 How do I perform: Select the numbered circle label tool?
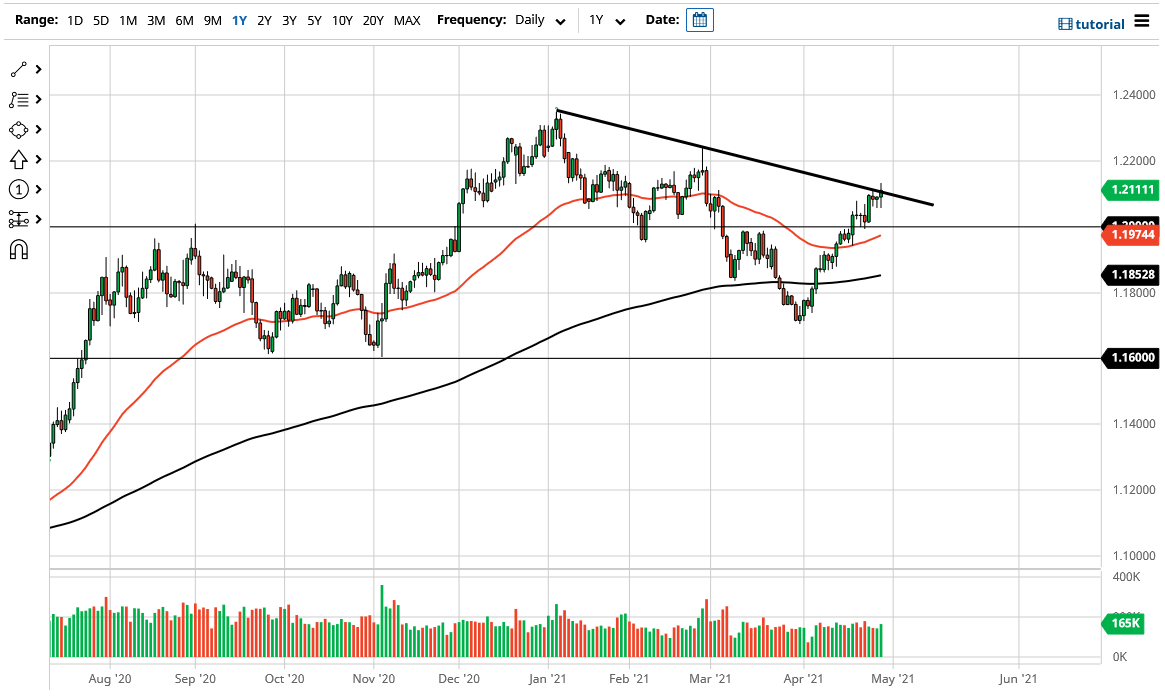(19, 189)
